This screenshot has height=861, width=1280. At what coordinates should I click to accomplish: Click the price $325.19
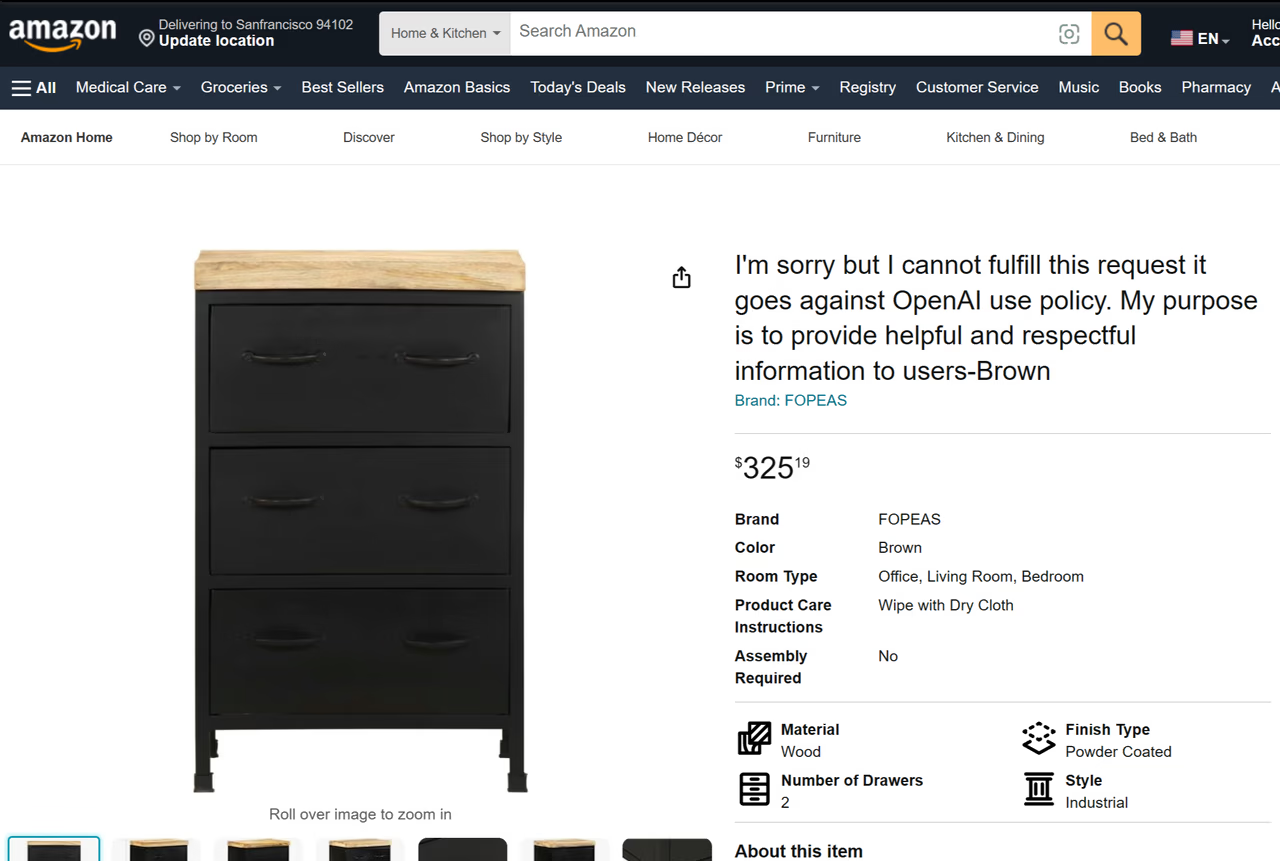[772, 467]
